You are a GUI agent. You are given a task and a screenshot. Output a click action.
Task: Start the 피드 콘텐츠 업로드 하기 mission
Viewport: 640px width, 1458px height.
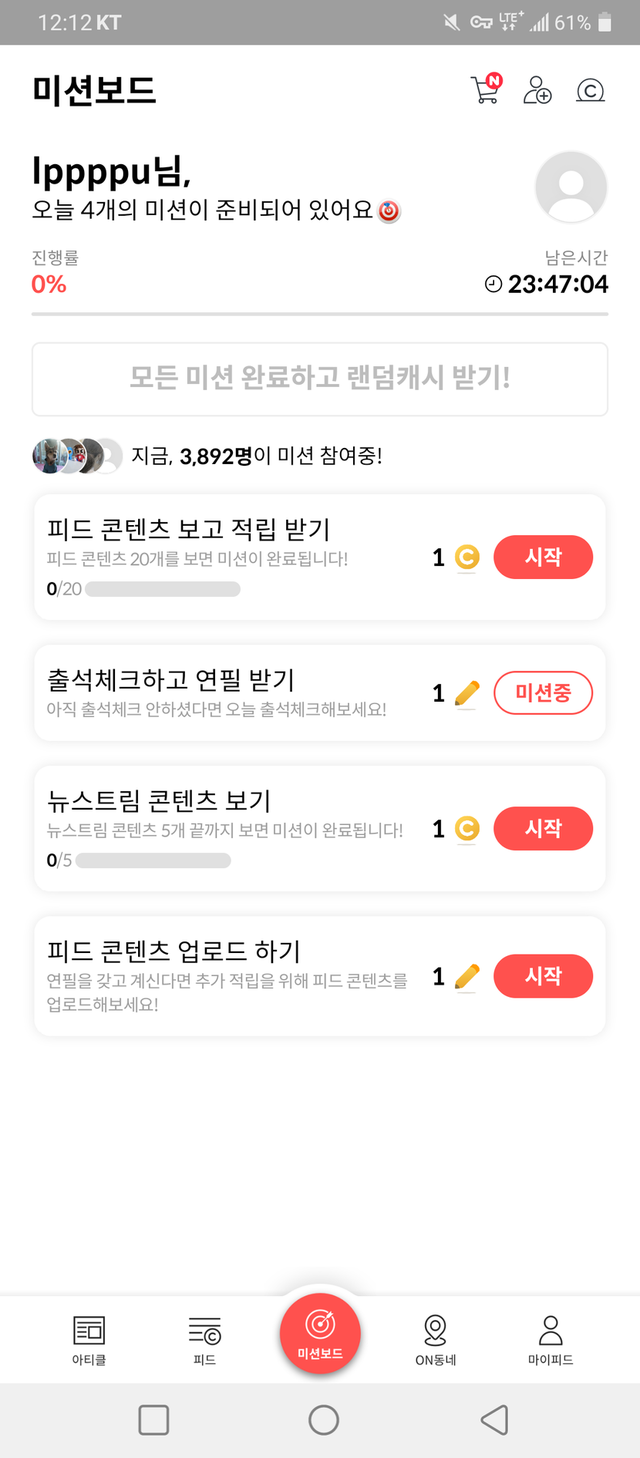click(543, 976)
